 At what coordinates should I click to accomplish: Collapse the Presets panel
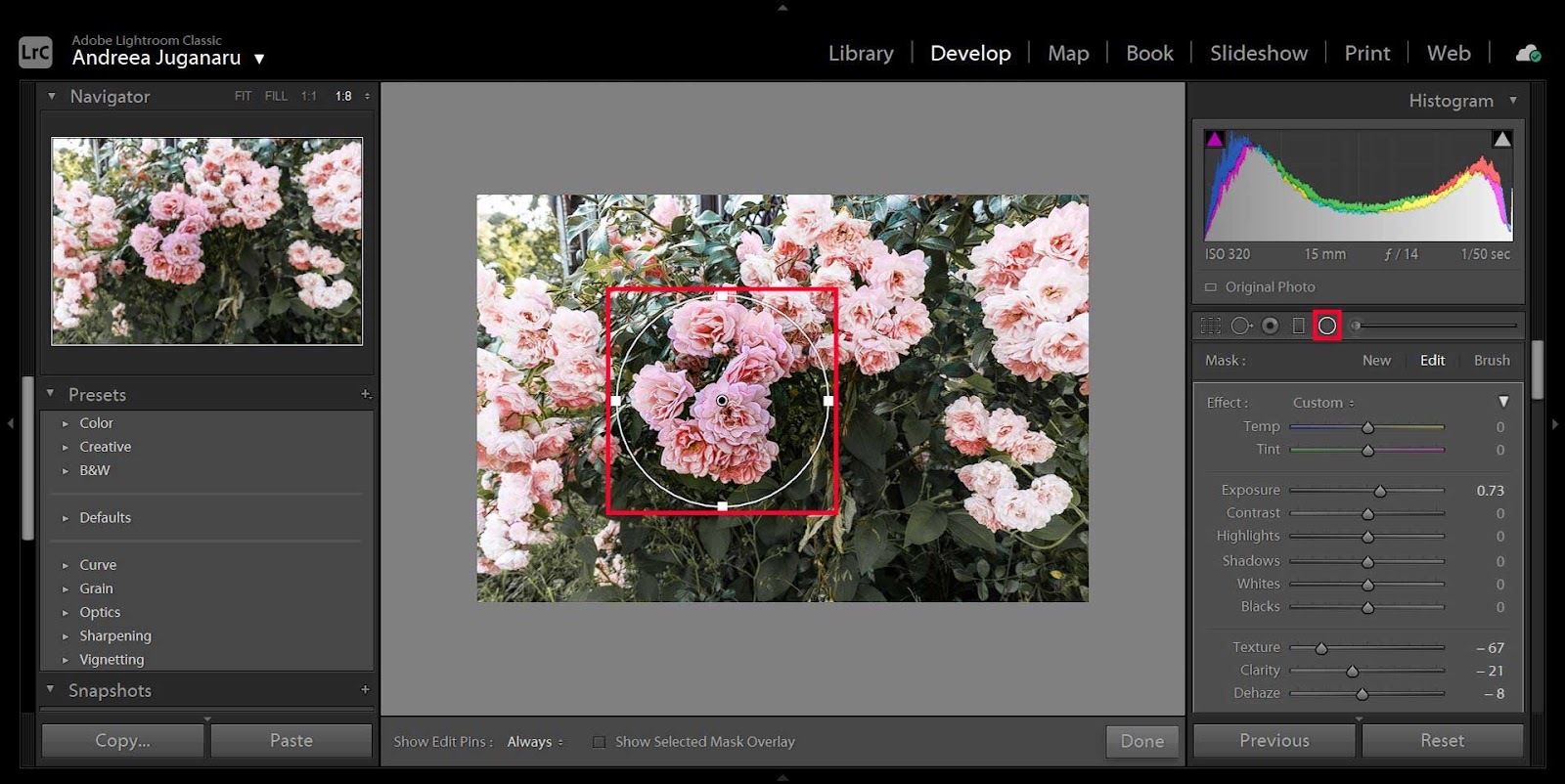(x=51, y=394)
